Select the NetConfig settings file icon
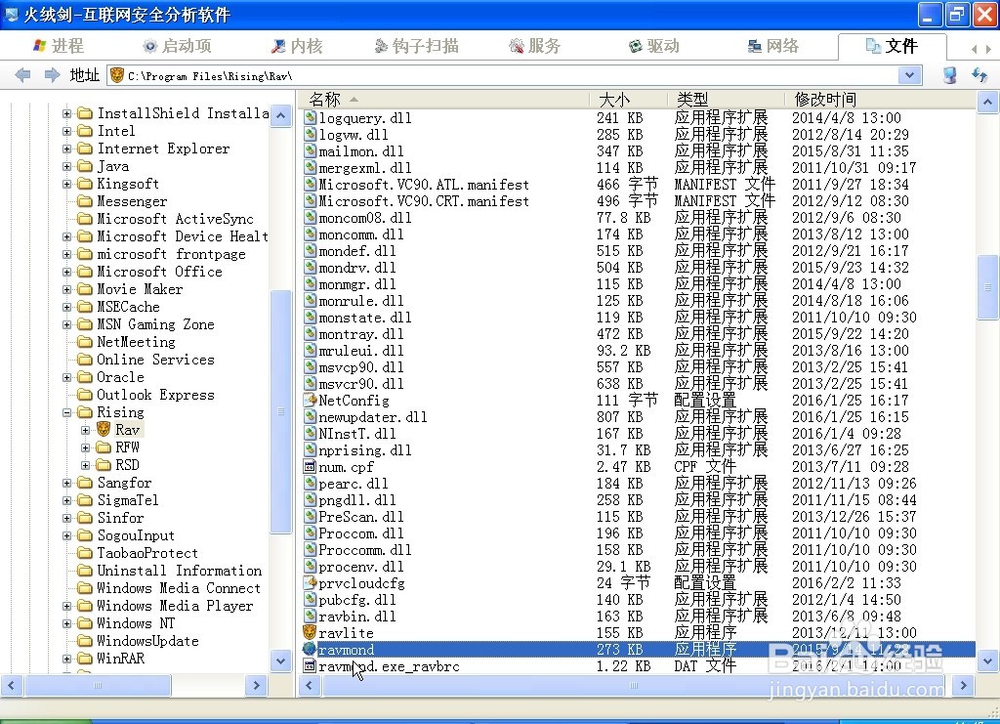Viewport: 1000px width, 724px height. pos(310,400)
